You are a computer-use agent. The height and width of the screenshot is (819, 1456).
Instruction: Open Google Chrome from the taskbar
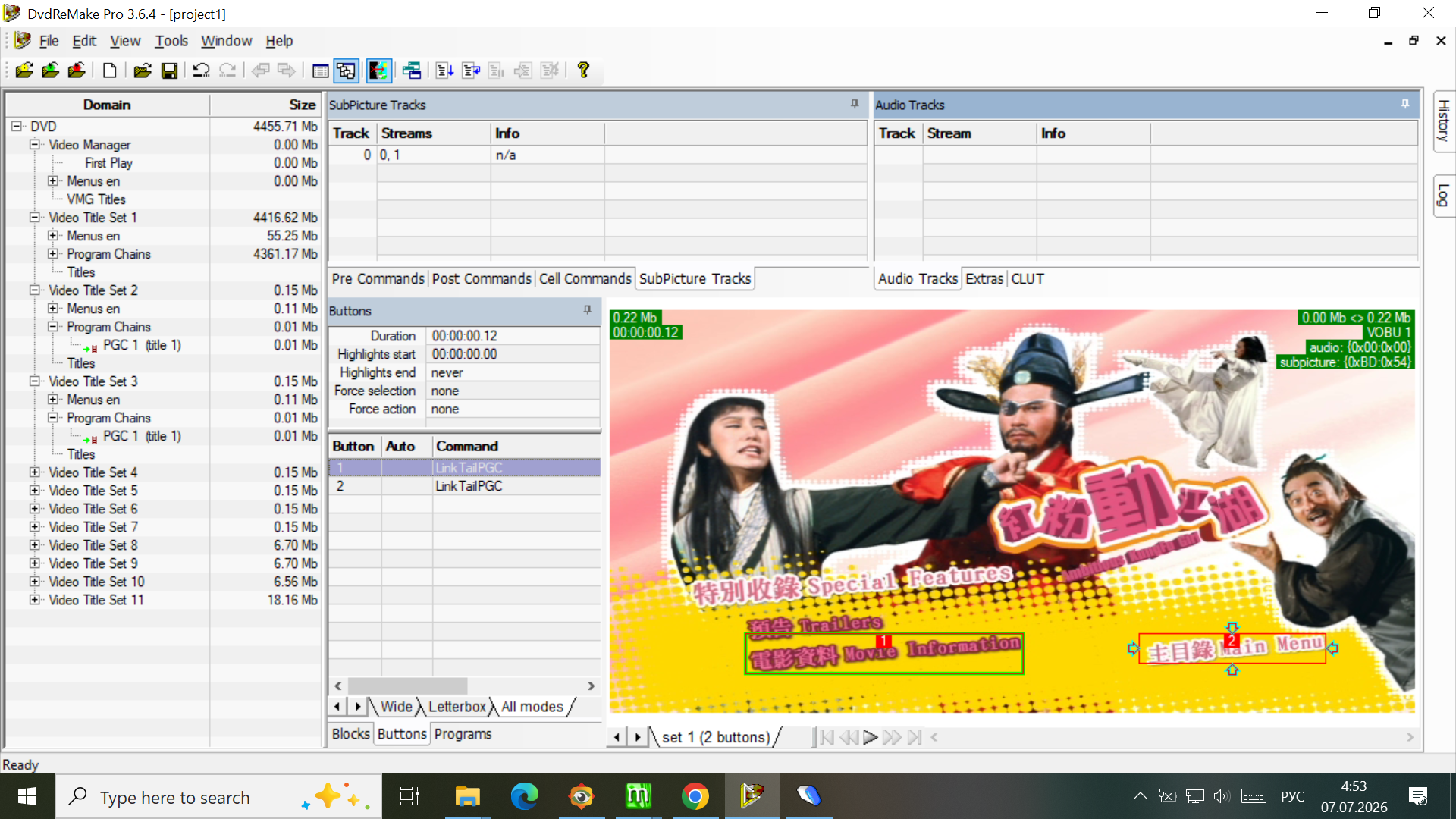695,796
